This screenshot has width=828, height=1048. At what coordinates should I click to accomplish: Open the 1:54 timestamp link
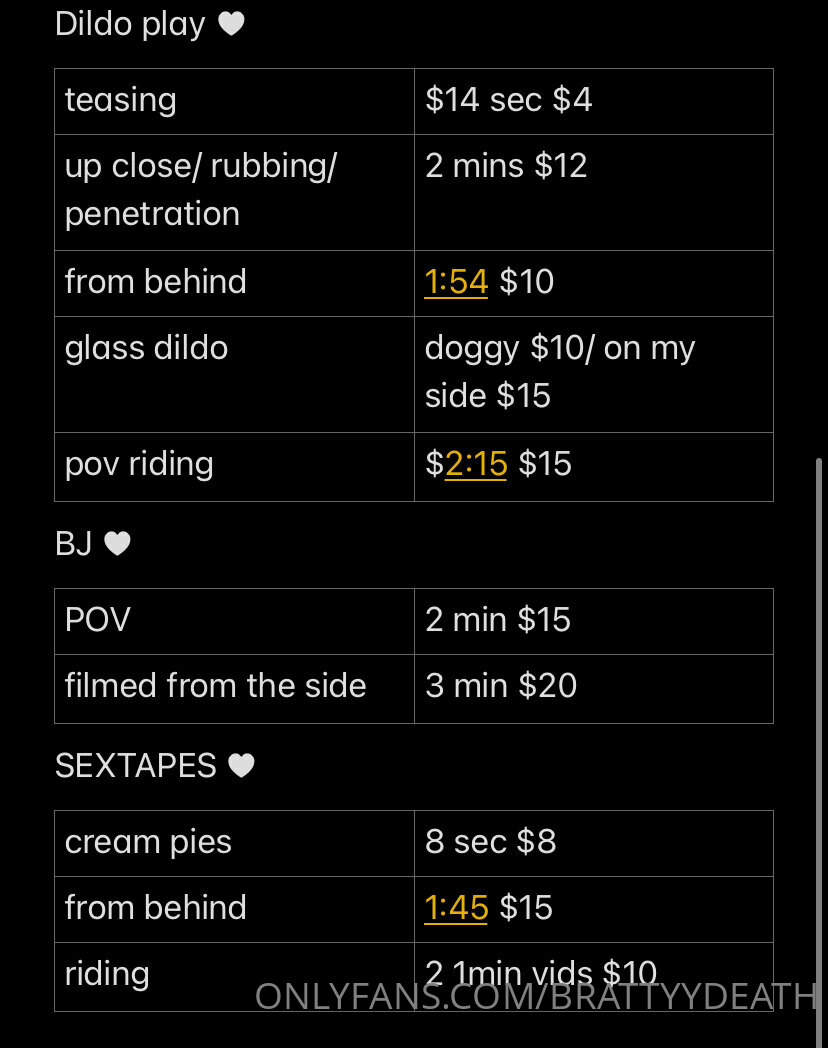click(x=456, y=282)
